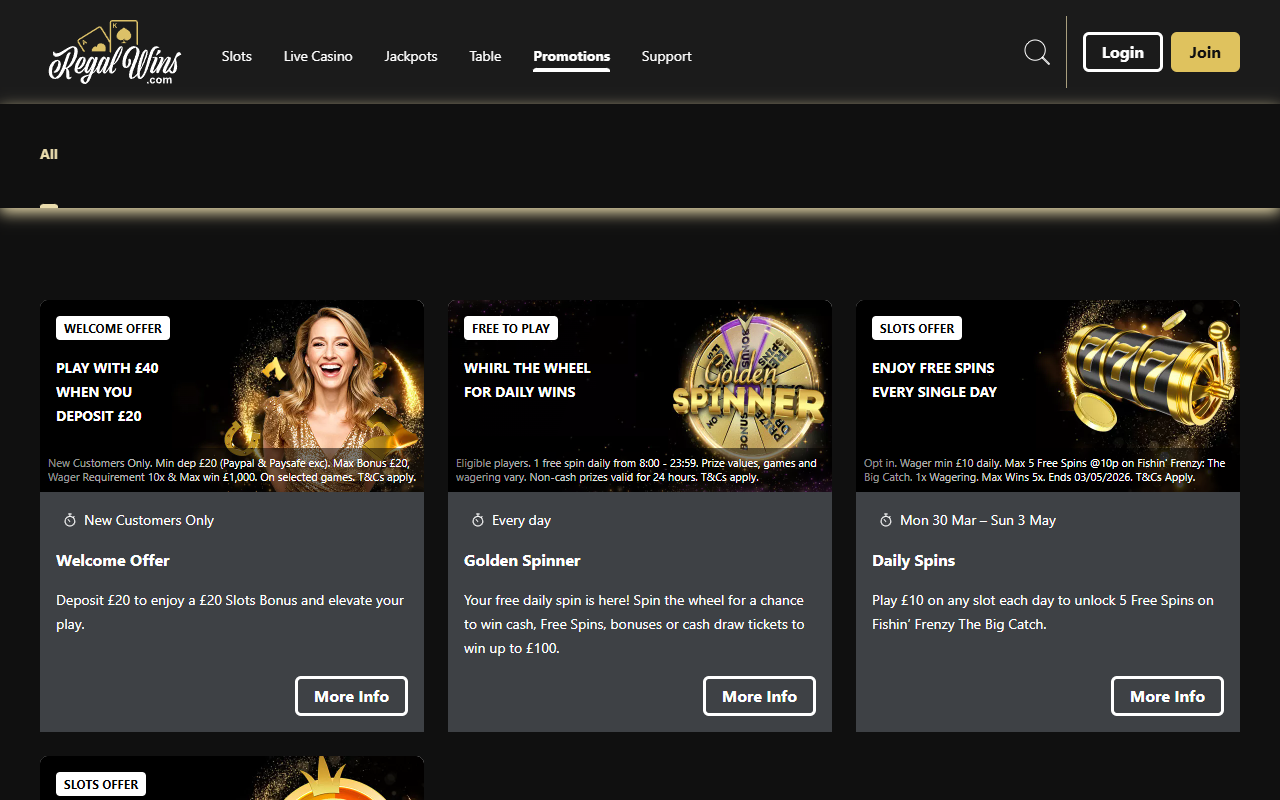
Task: Open the Support page
Action: [667, 56]
